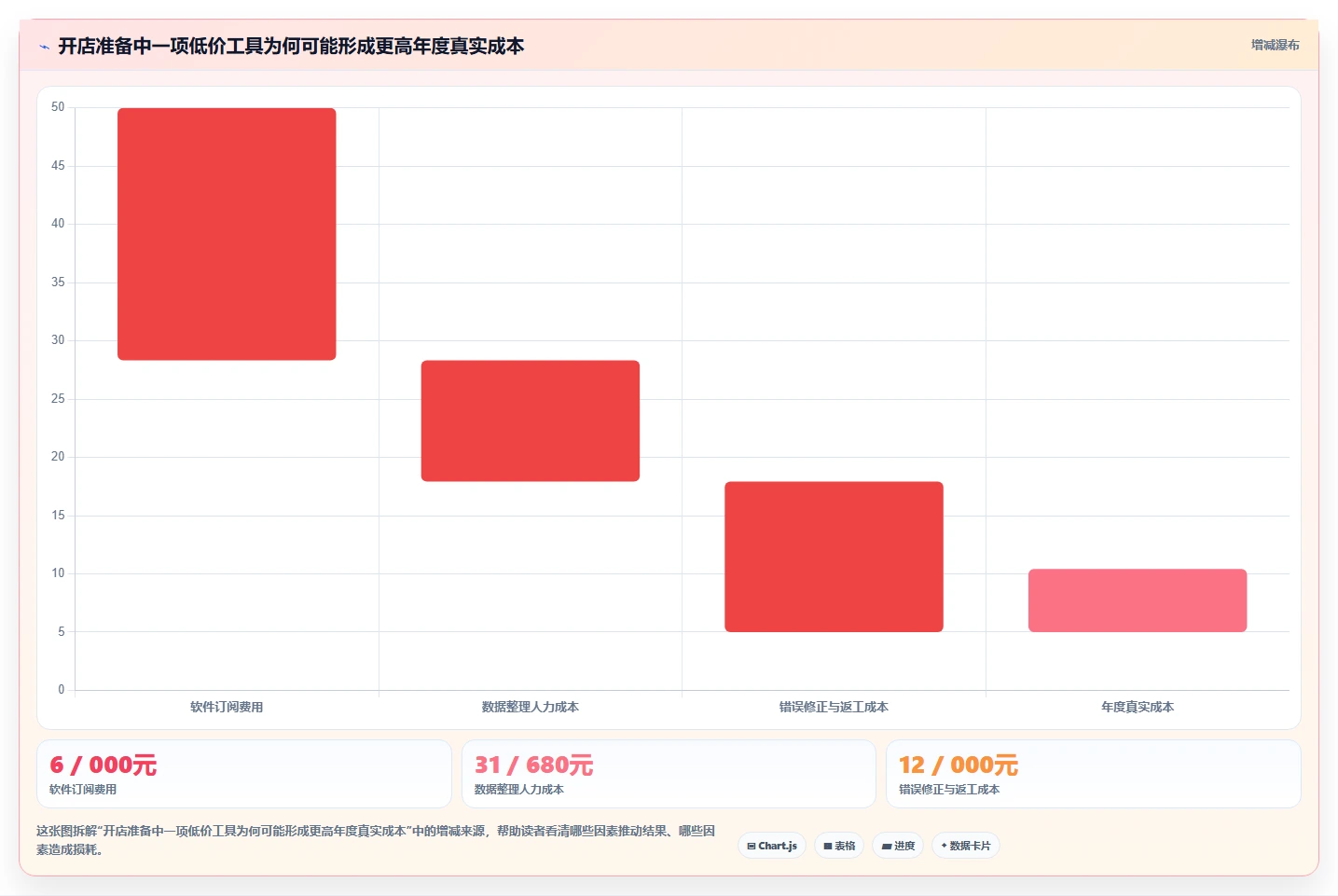Click the 年度真实成本 x-axis label
Screen dimensions: 1338x896
pos(1138,707)
